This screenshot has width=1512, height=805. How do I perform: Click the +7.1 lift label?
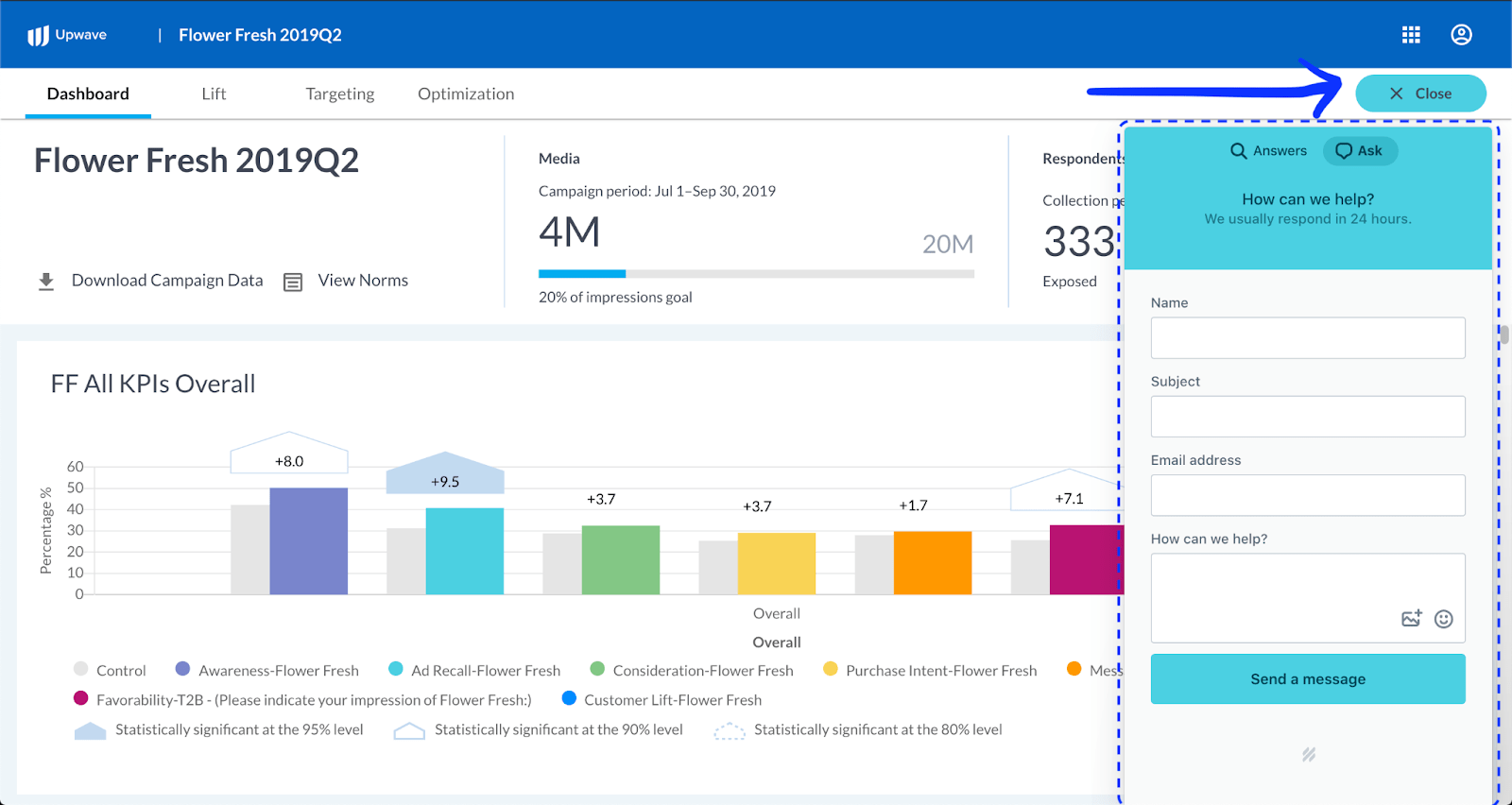pyautogui.click(x=1070, y=498)
